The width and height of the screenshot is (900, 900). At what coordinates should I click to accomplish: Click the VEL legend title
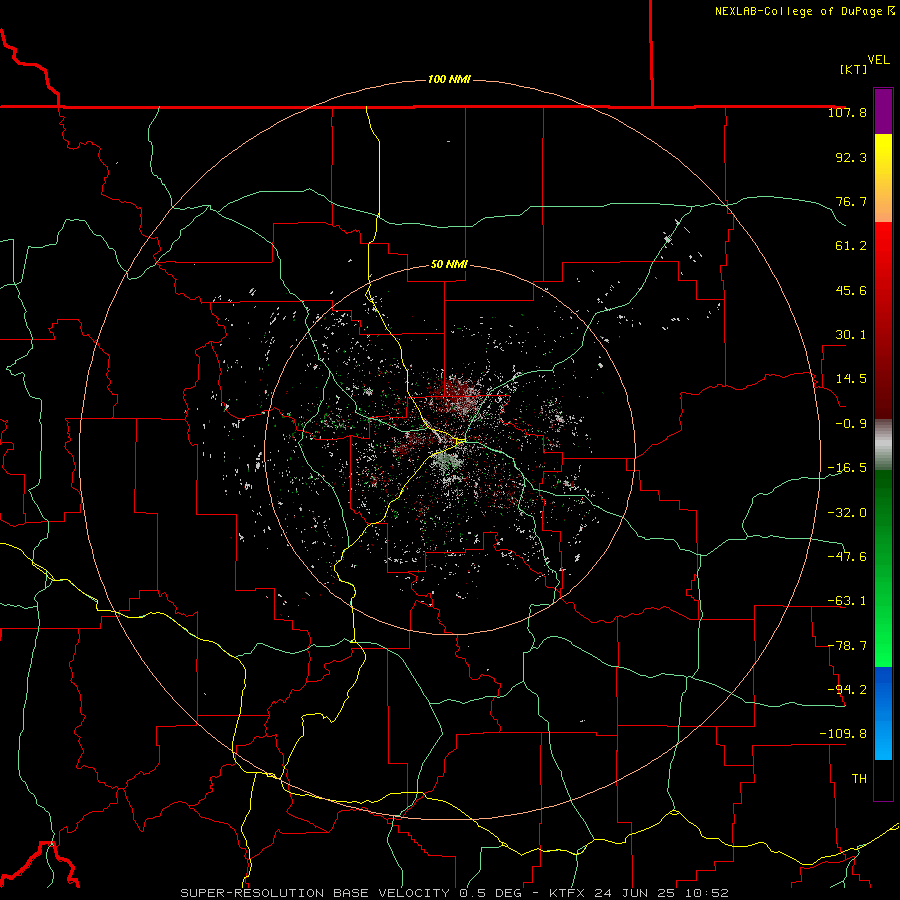[878, 60]
